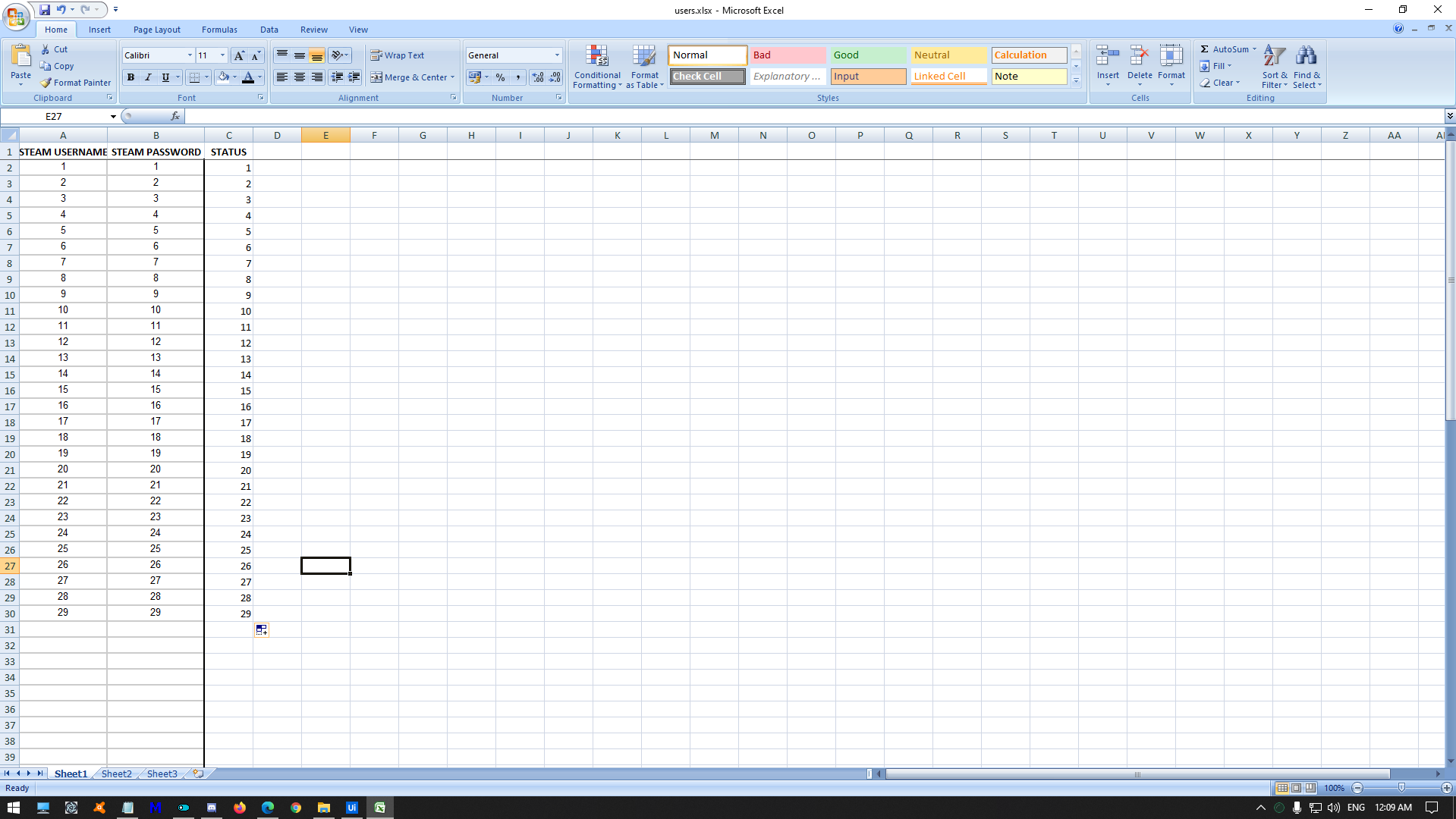Switch to Sheet2 worksheet

(117, 773)
